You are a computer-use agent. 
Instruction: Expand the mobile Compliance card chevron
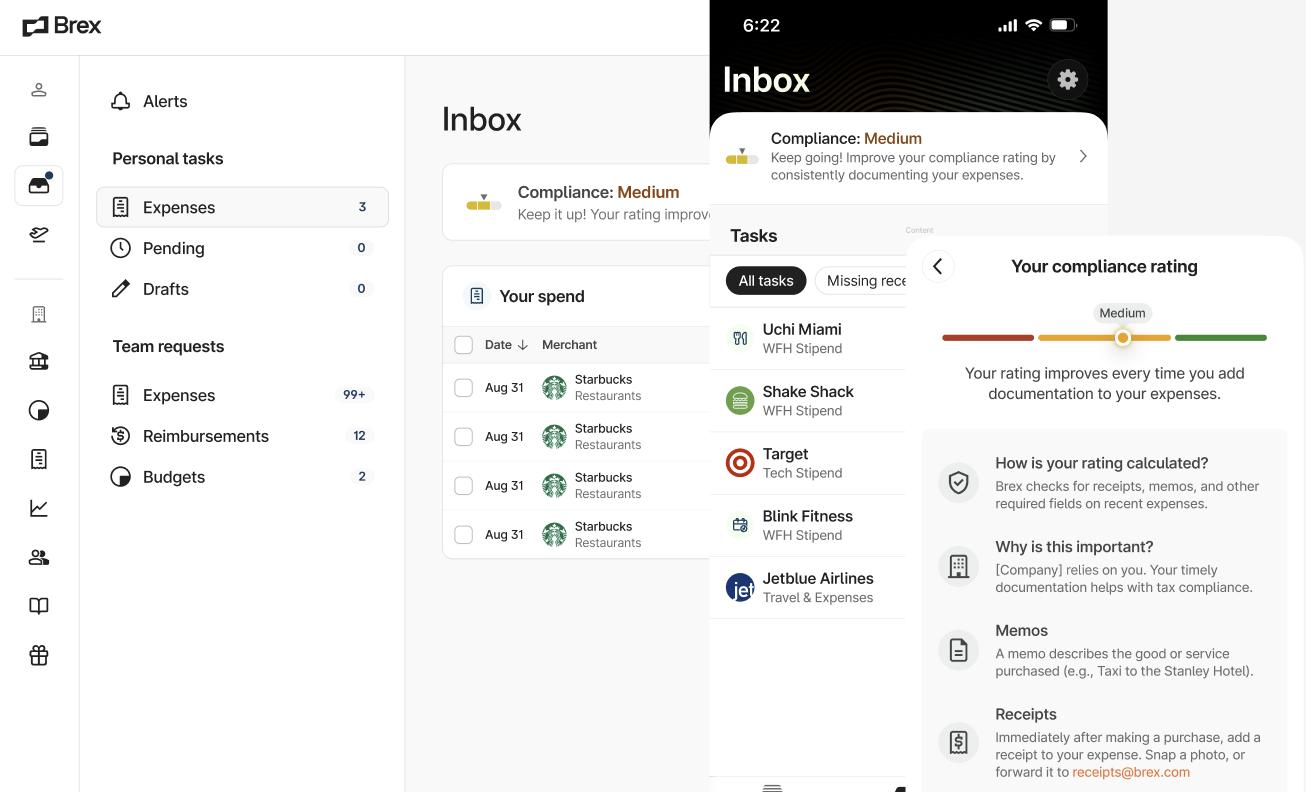pos(1083,156)
